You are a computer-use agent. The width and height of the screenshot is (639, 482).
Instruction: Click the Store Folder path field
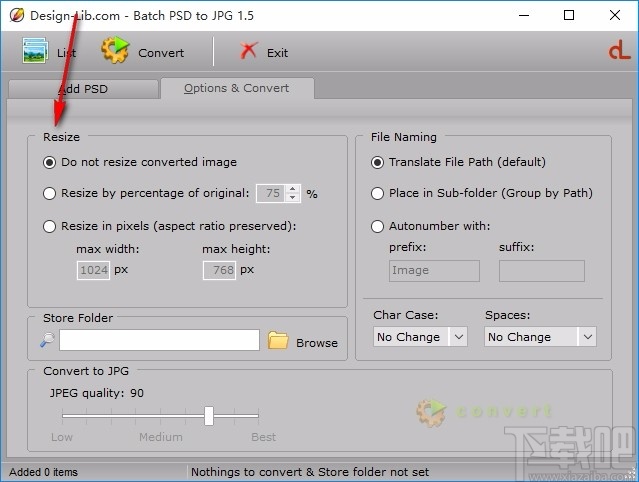[159, 340]
